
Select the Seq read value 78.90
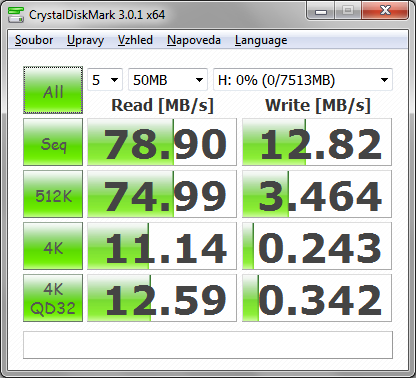point(162,142)
